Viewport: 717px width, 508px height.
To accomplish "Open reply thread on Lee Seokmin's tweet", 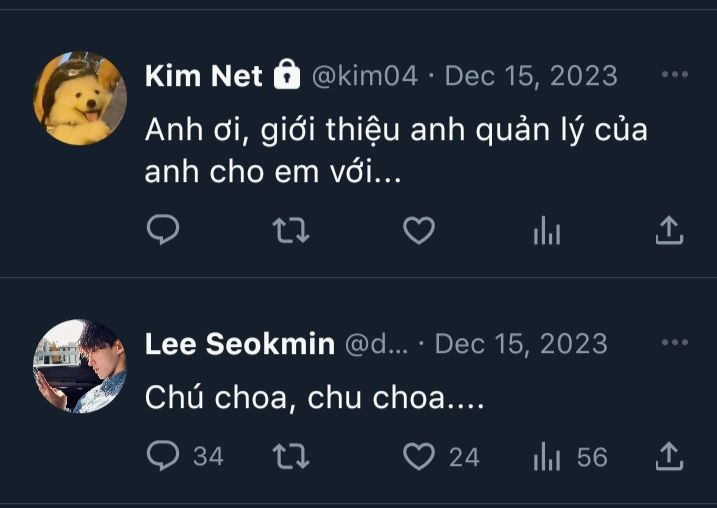I will (185, 455).
